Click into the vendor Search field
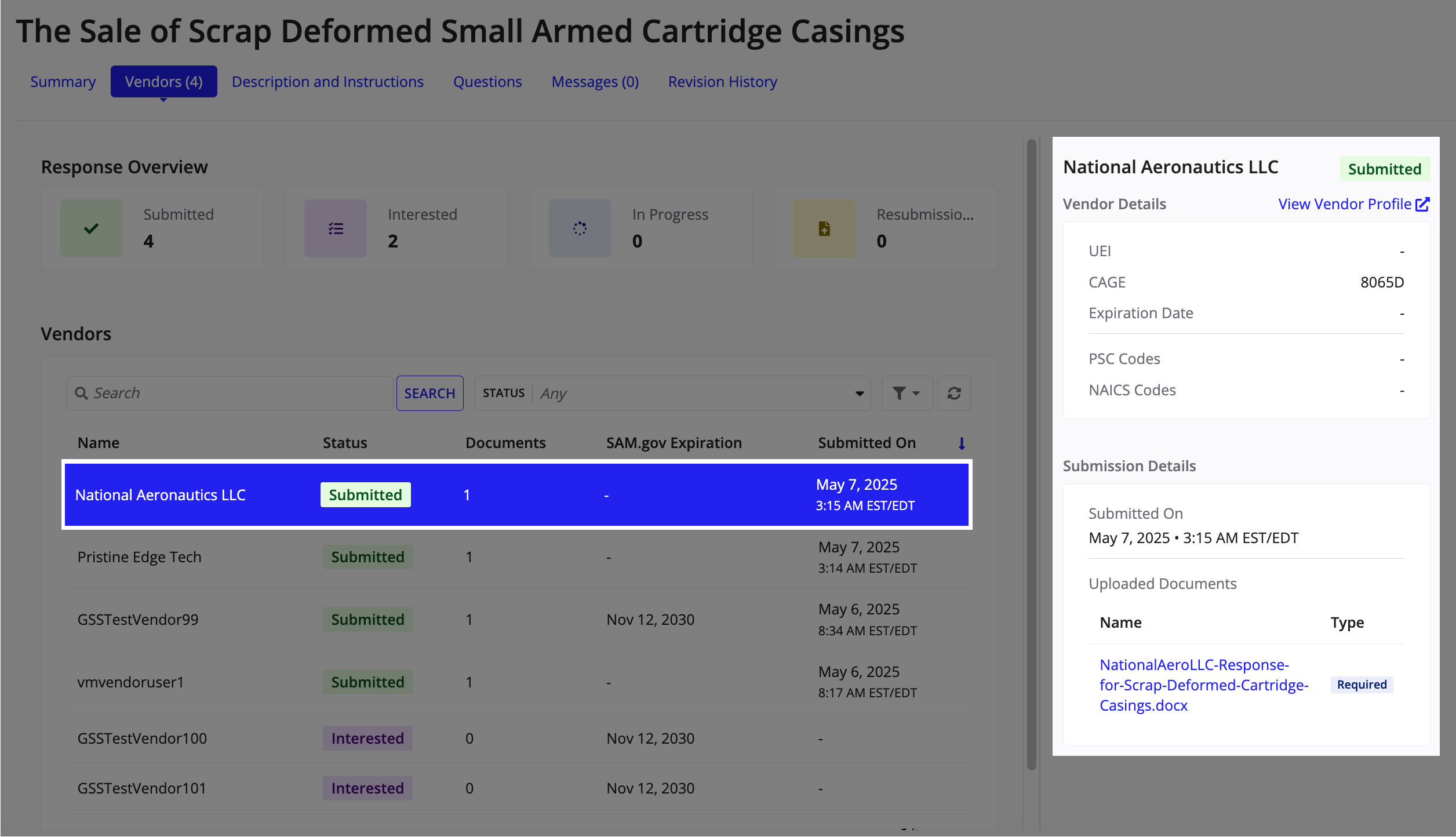The image size is (1456, 837). (230, 394)
